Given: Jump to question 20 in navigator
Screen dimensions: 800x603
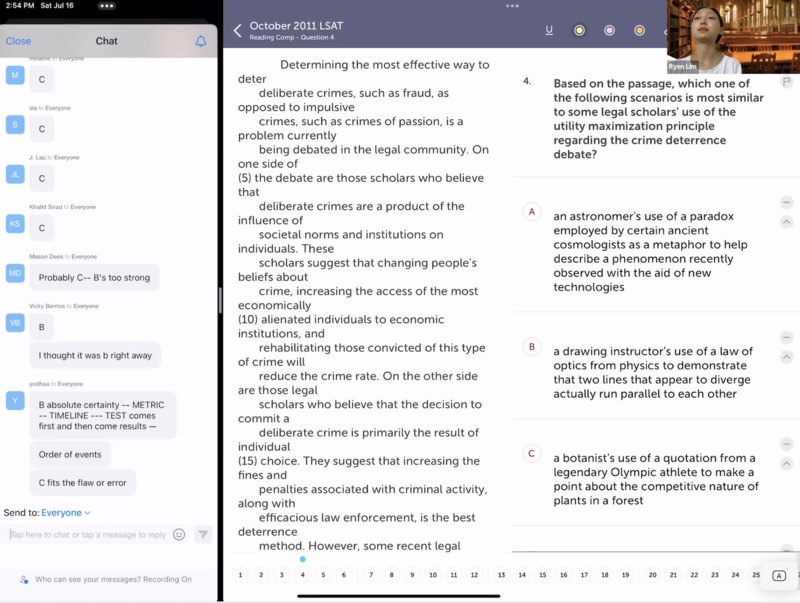Looking at the screenshot, I should [652, 575].
